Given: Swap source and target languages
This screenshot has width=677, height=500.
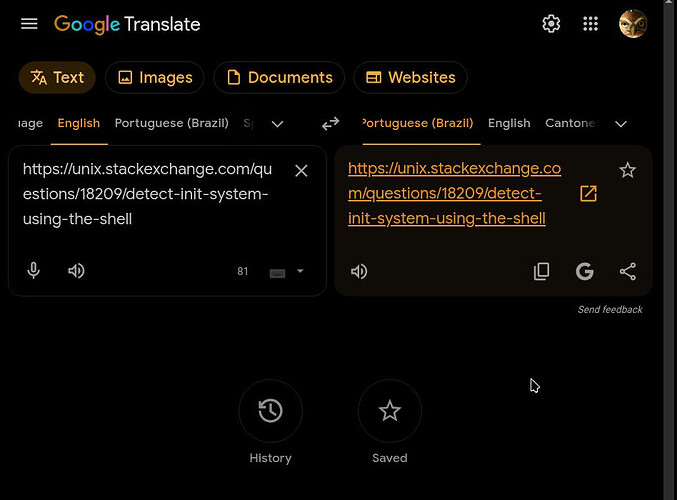Looking at the screenshot, I should [x=330, y=124].
